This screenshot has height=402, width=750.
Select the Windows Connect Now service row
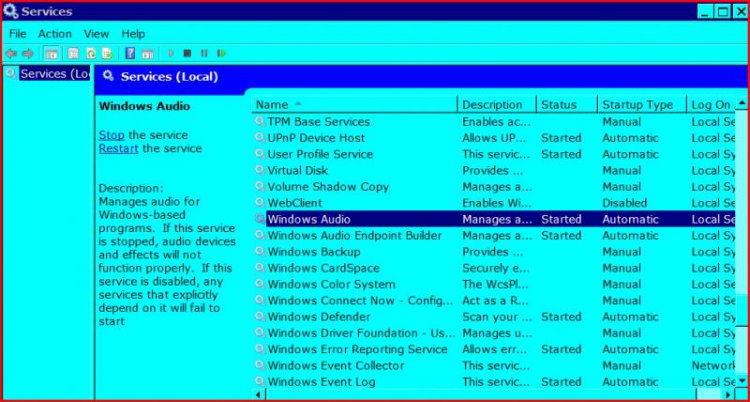[360, 301]
